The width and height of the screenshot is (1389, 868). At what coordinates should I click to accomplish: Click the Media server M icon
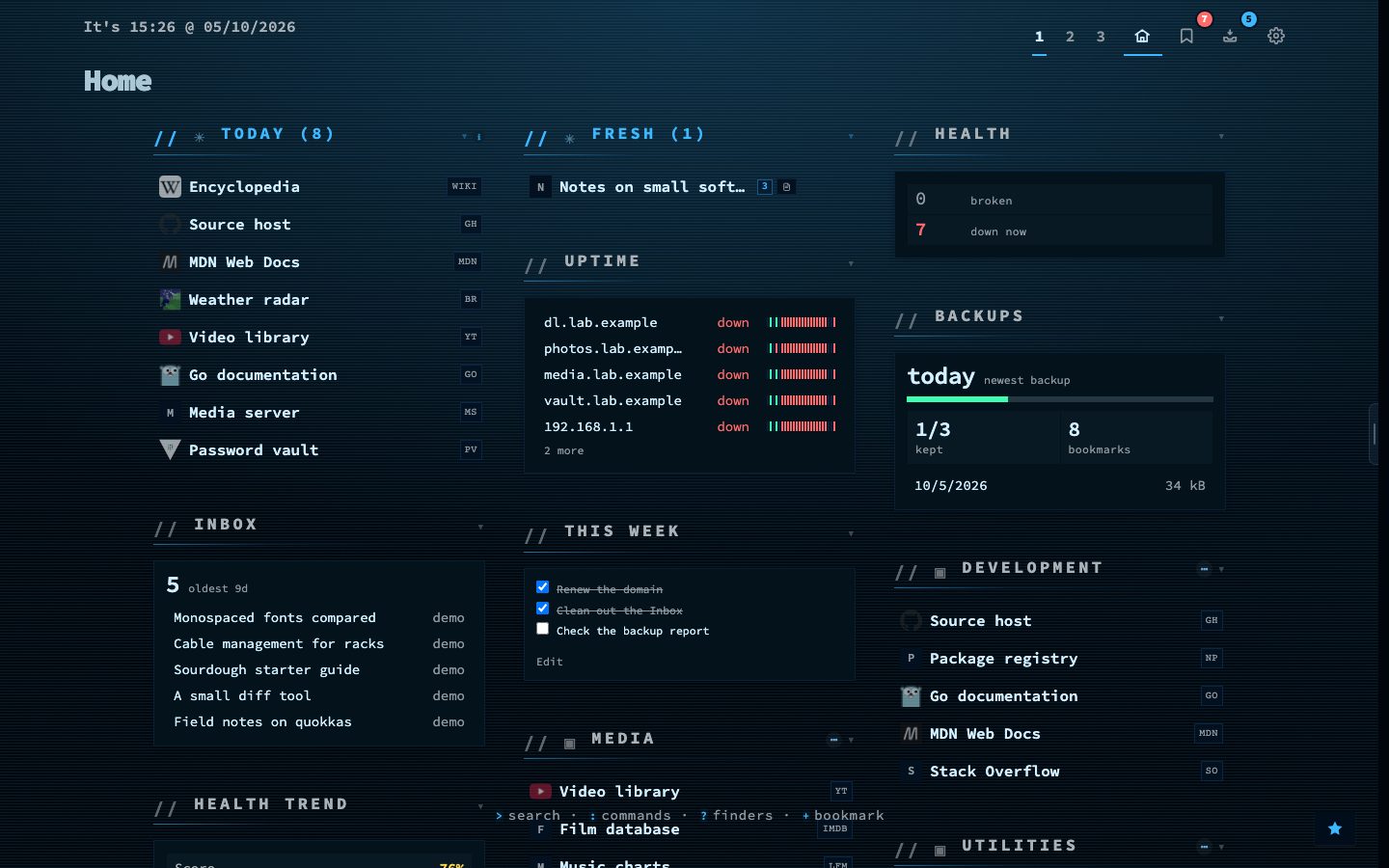pyautogui.click(x=170, y=413)
